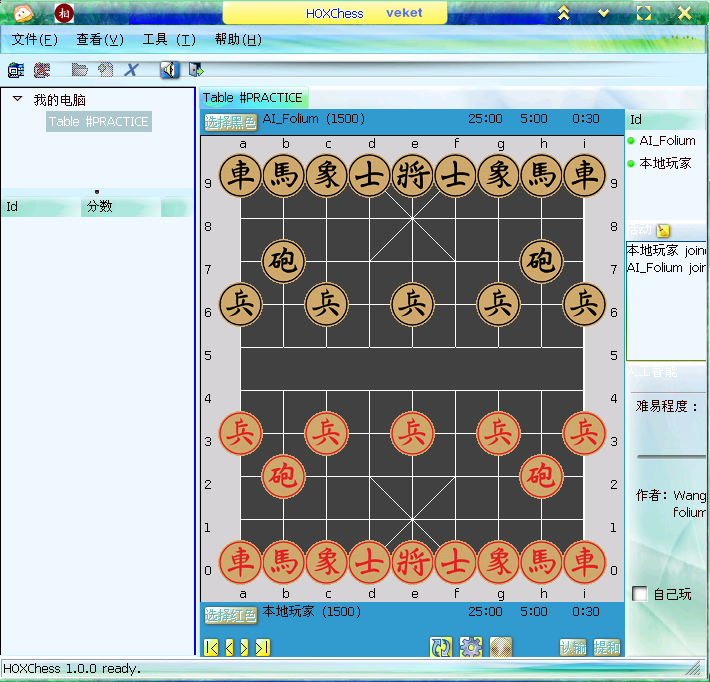Select red pawn on i3

click(x=584, y=433)
